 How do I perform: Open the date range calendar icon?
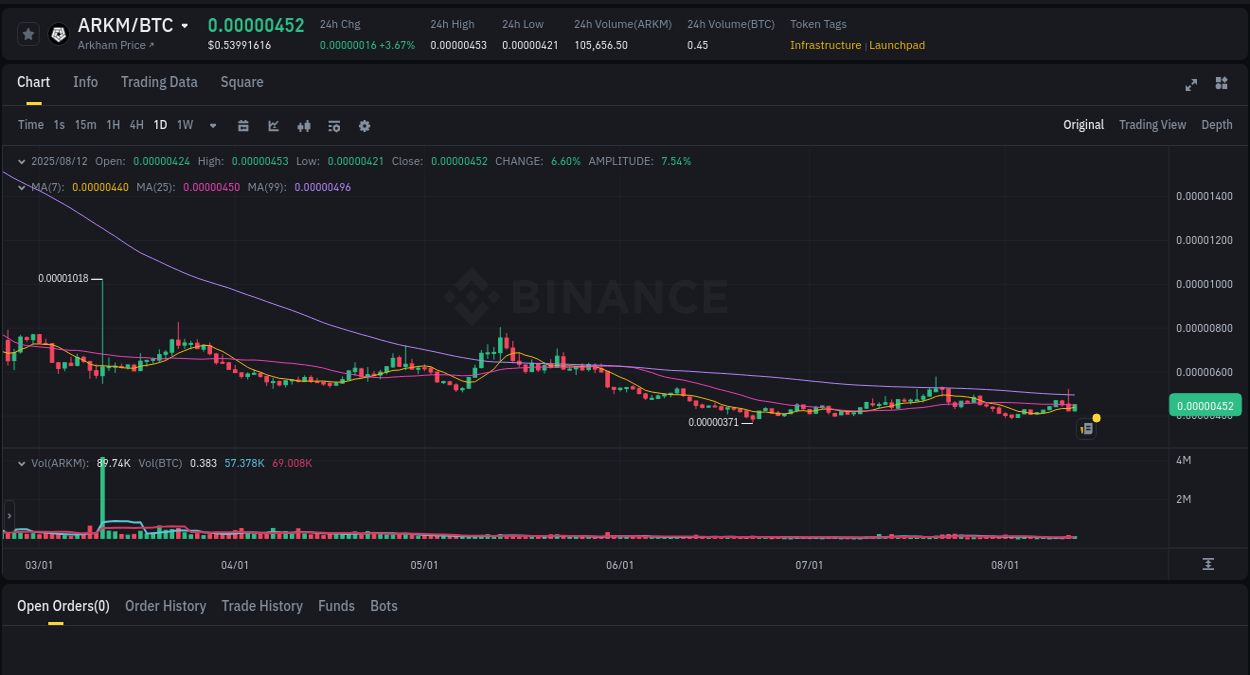tap(243, 125)
